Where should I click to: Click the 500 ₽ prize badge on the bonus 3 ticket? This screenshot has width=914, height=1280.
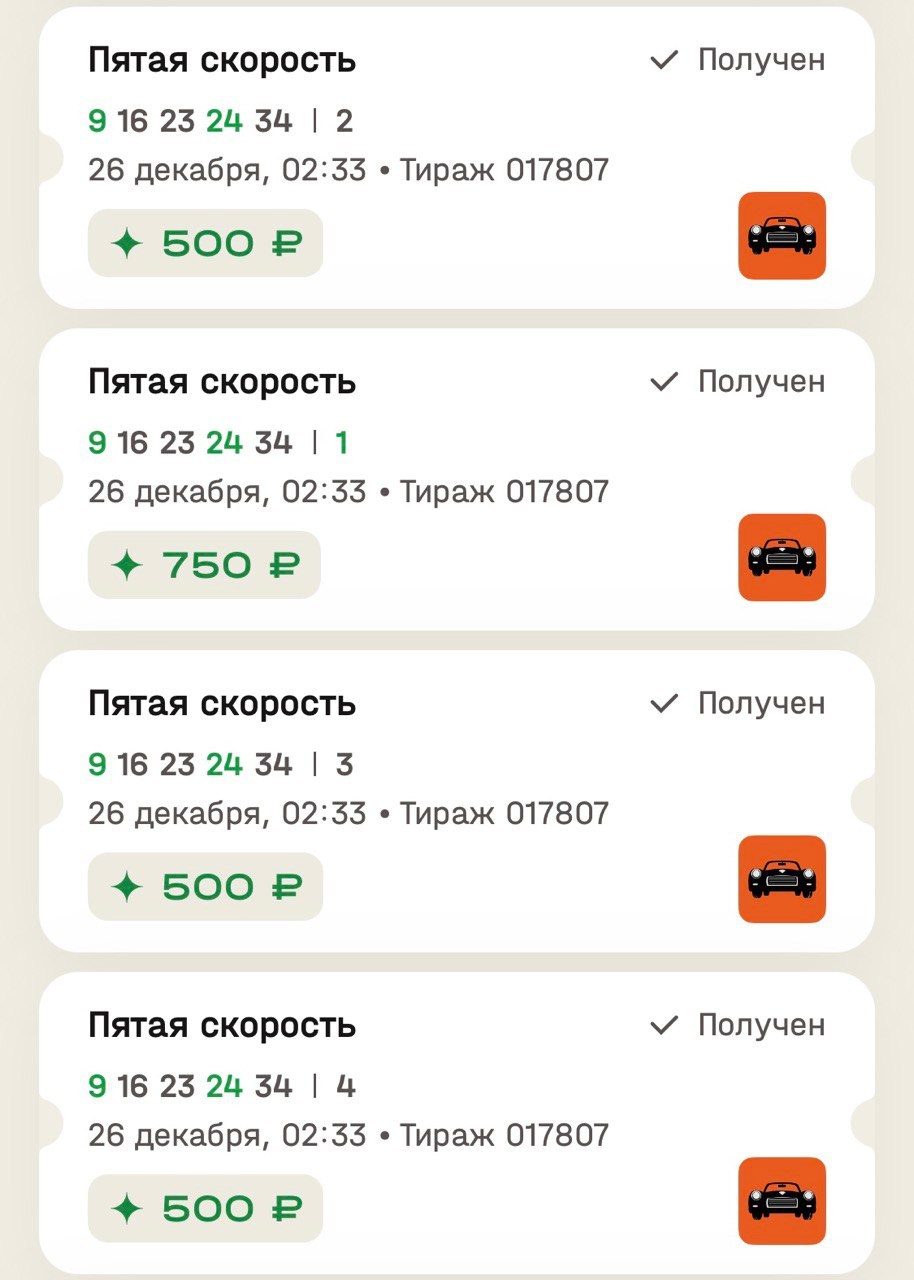click(205, 887)
